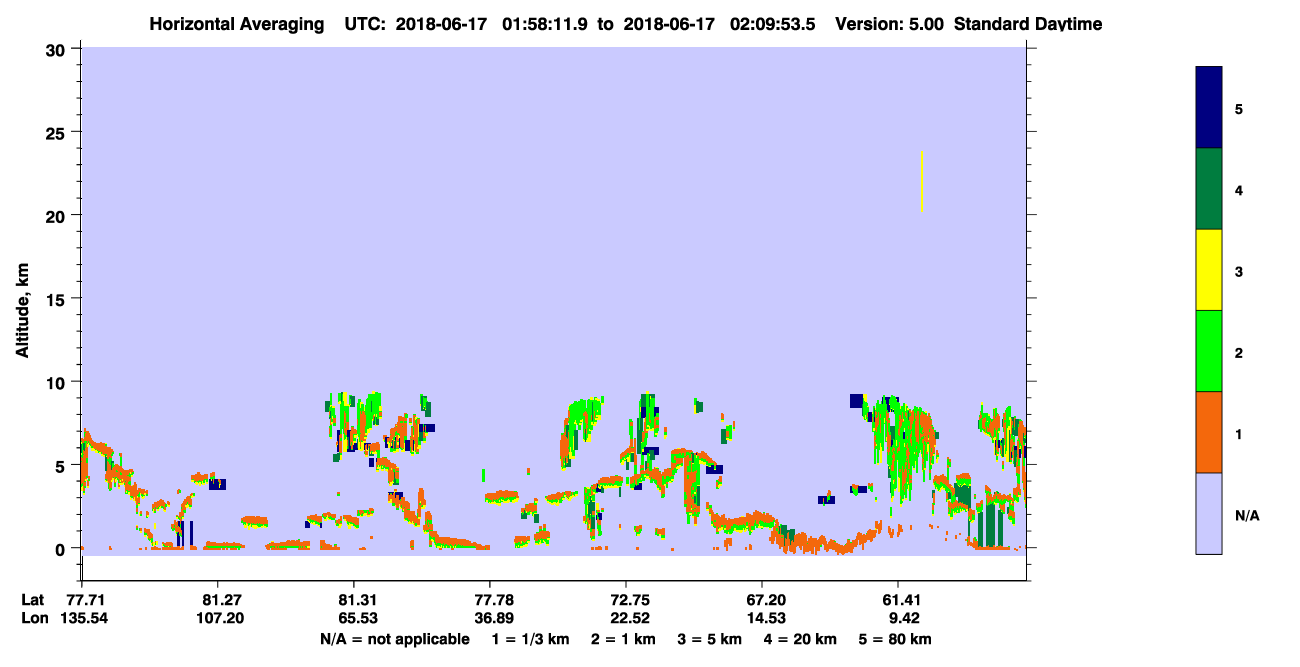Click the longitude value 65.53
The width and height of the screenshot is (1300, 667).
353,618
